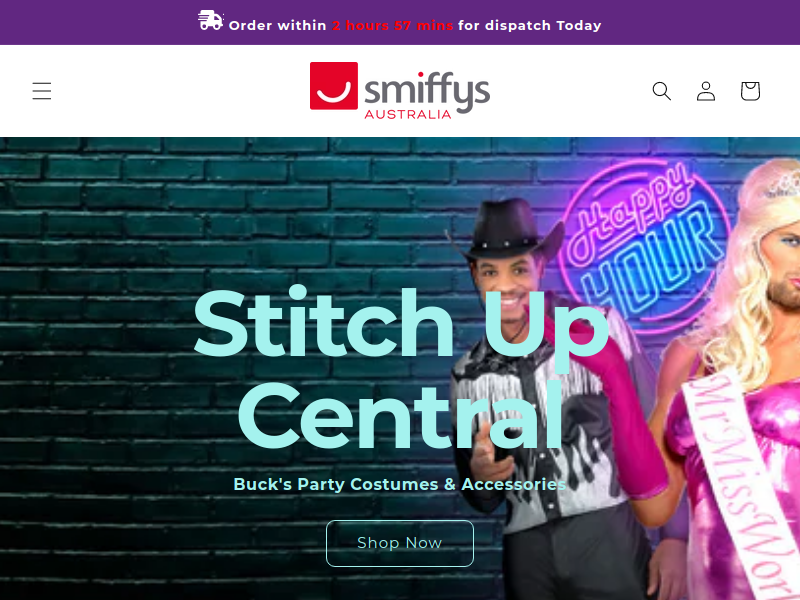Image resolution: width=800 pixels, height=600 pixels.
Task: View the shopping cart bag icon
Action: pos(751,91)
